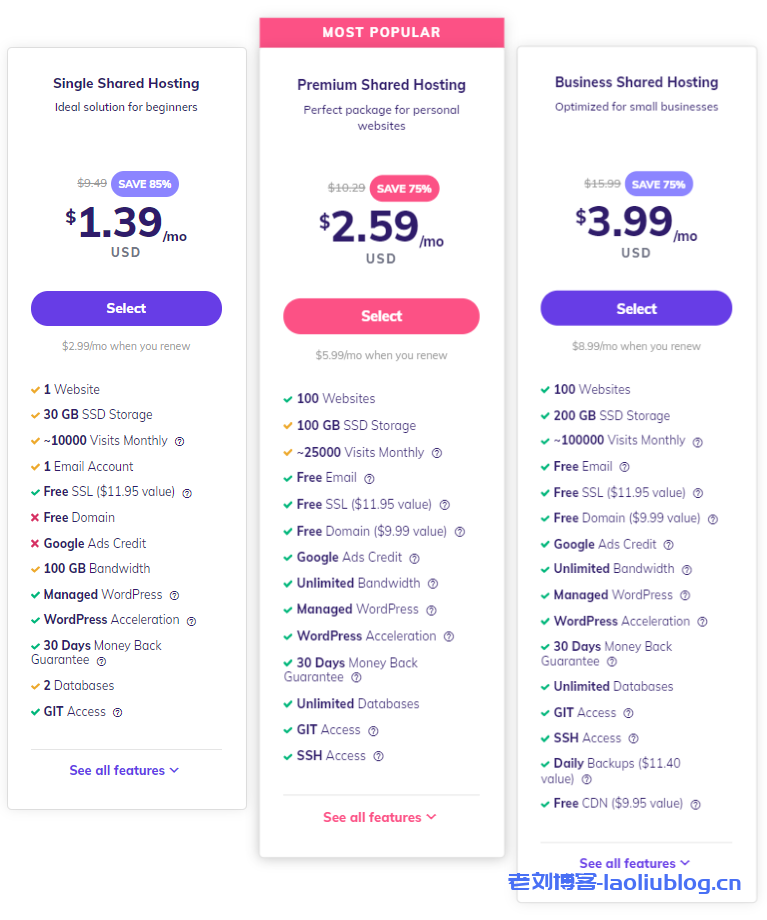
Task: Click help icon next to Premium Unlimited Bandwidth
Action: tap(433, 584)
